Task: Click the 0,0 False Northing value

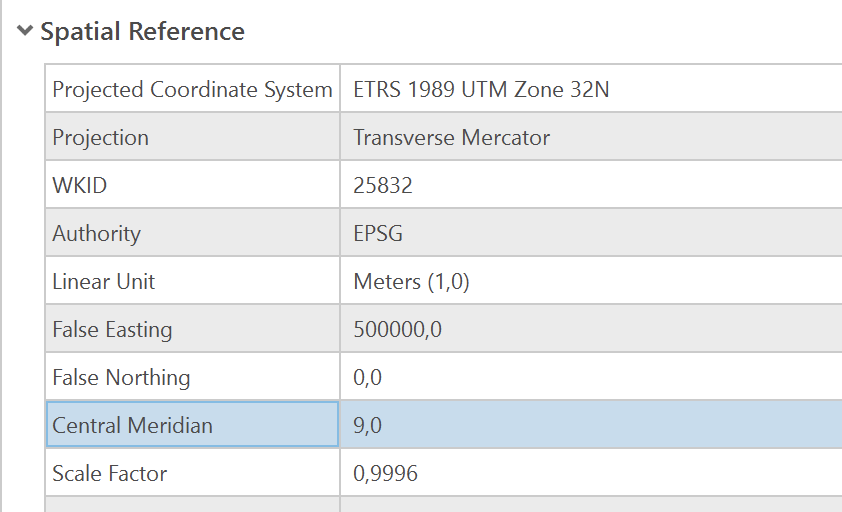Action: (367, 377)
